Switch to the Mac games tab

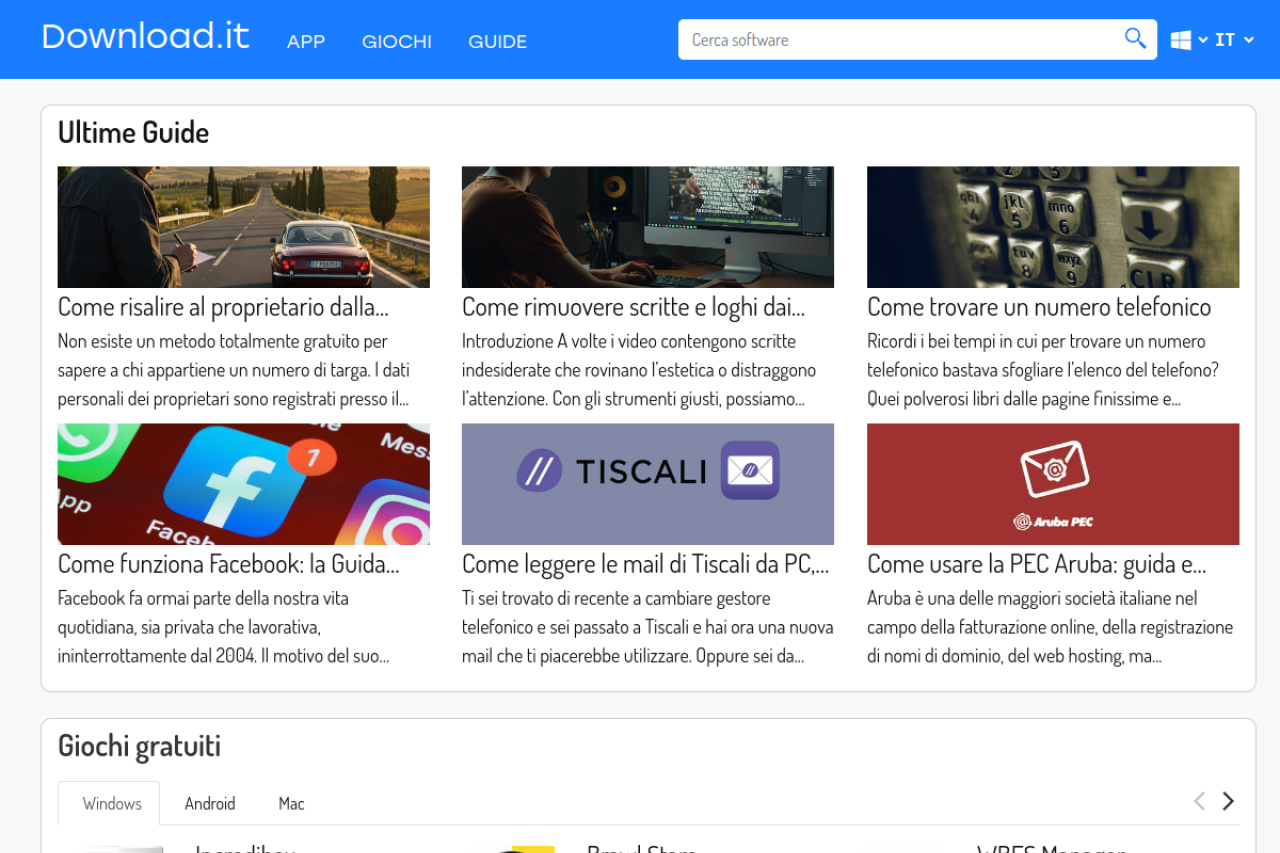[291, 804]
